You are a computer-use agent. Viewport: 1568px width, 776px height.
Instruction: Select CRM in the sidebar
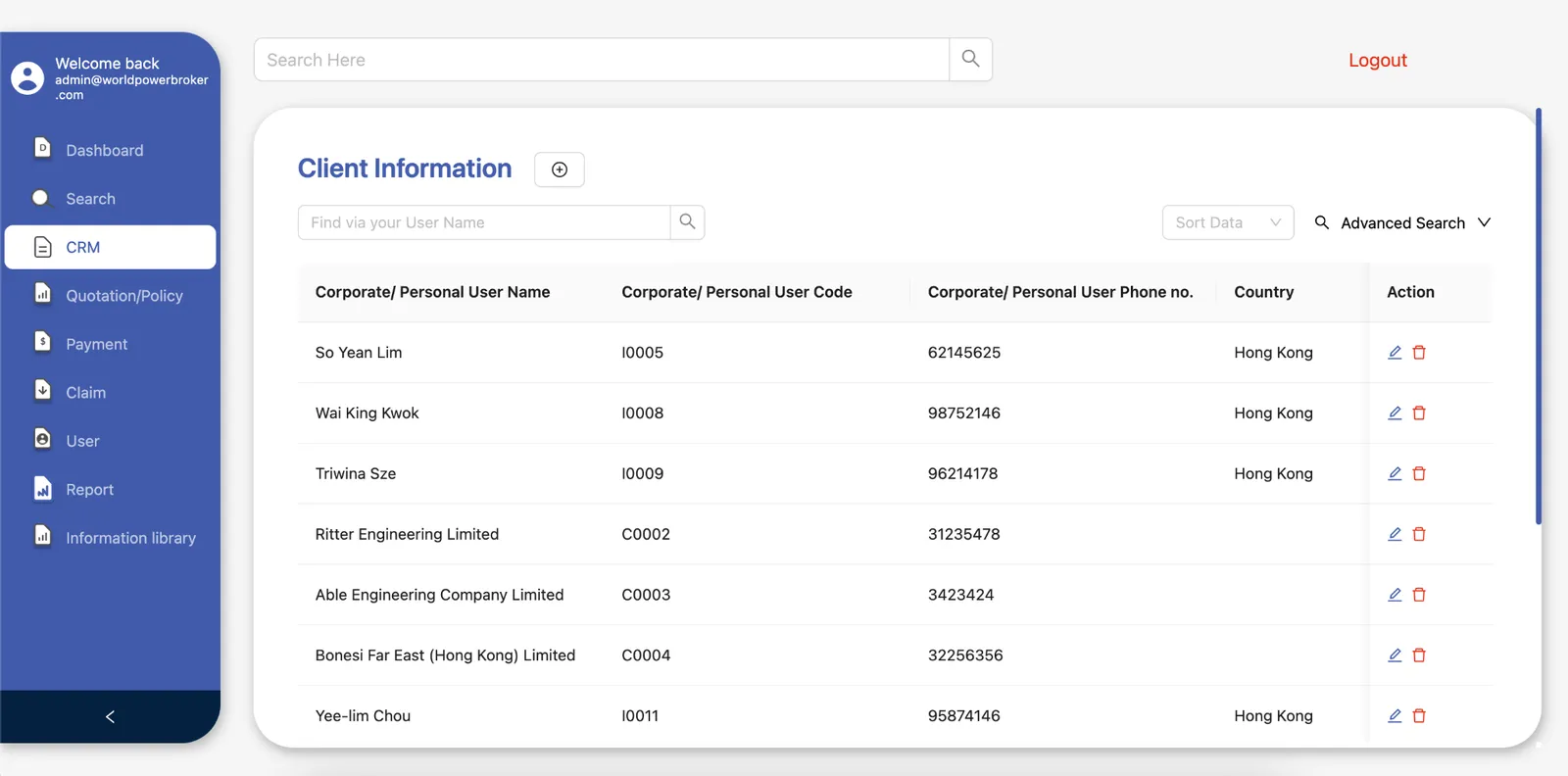click(x=110, y=247)
